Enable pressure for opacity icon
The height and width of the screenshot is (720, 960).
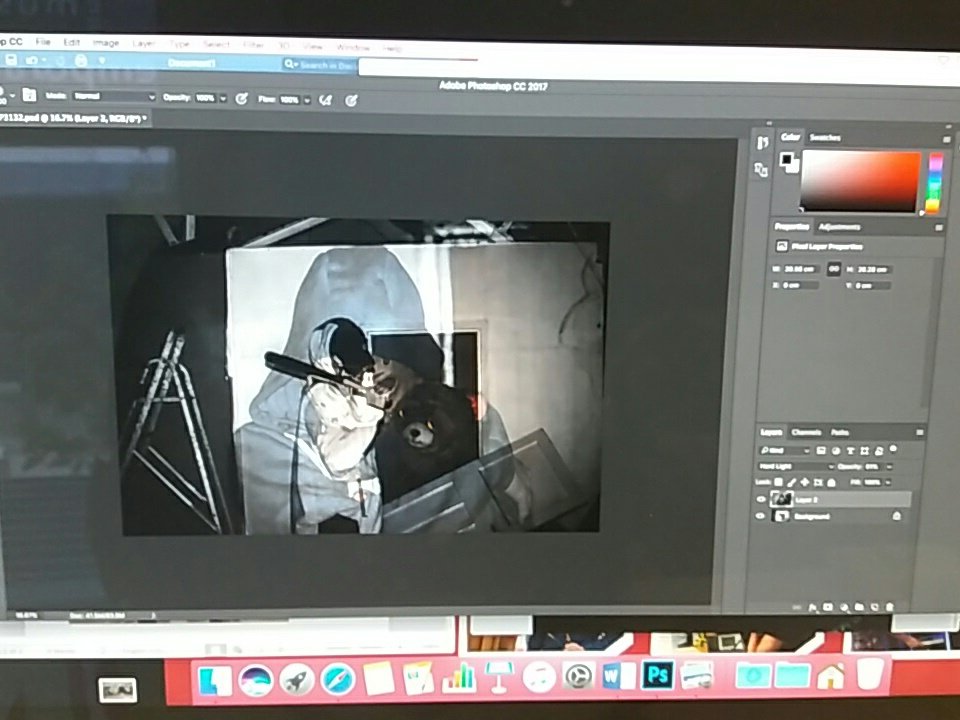click(241, 99)
